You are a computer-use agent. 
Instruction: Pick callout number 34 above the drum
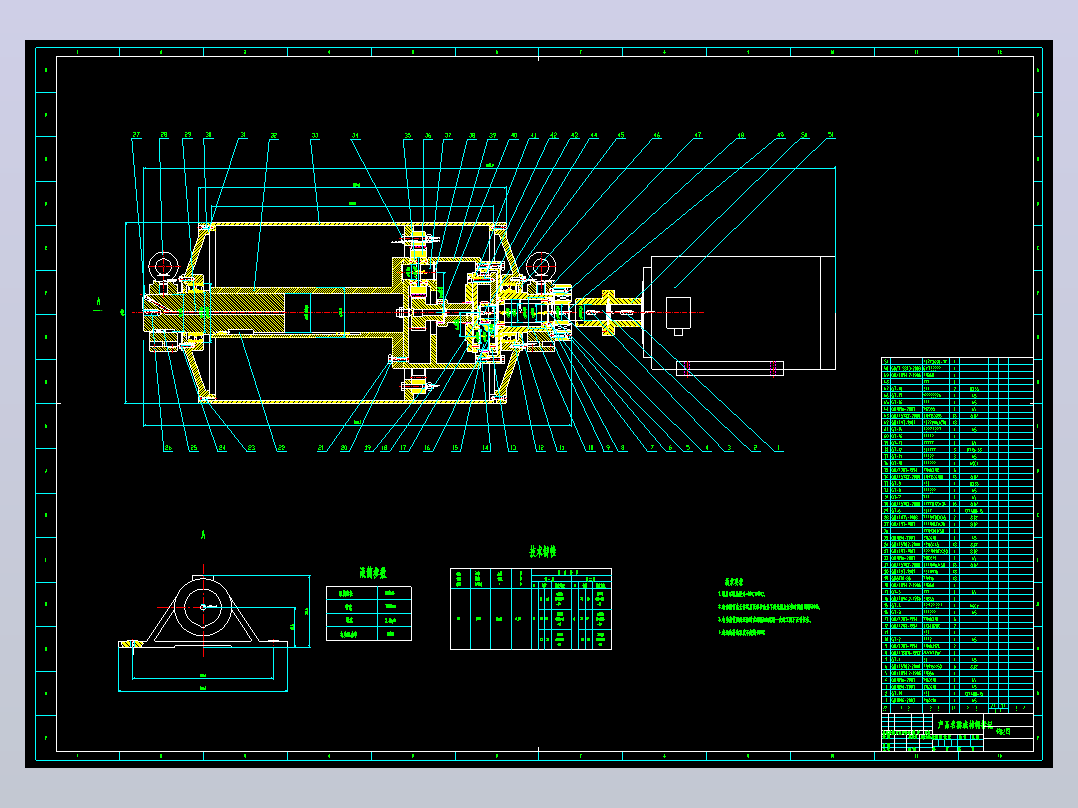pyautogui.click(x=355, y=135)
